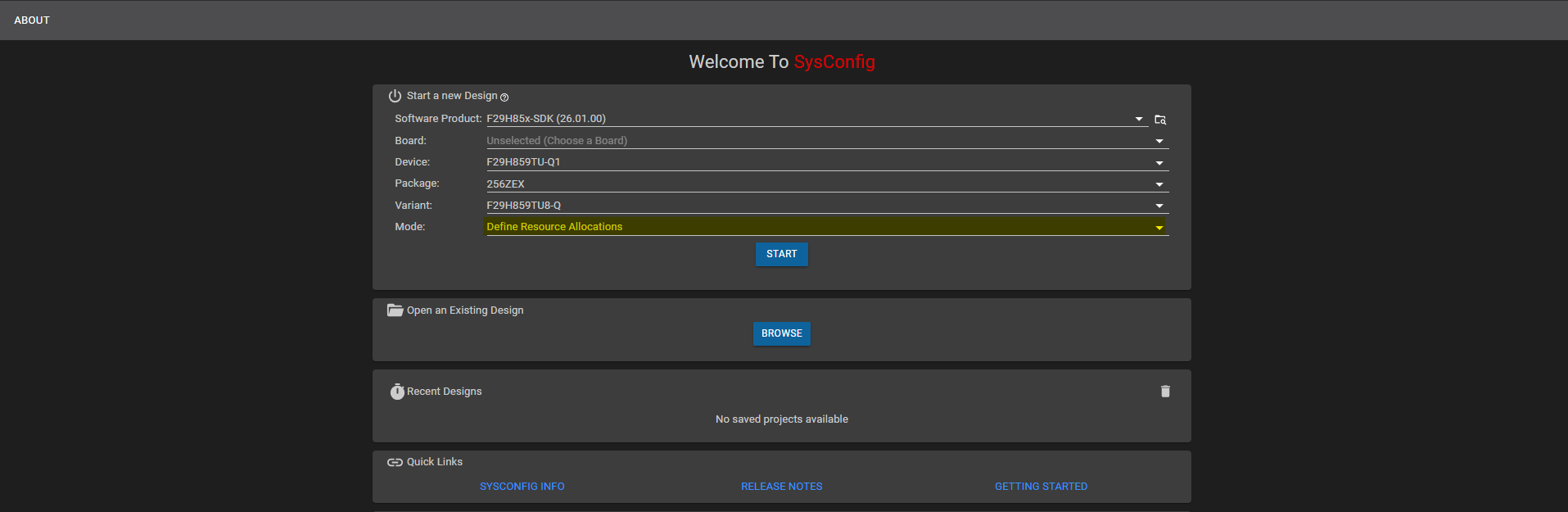Click the 'Start a new Design' heading text
Viewport: 1568px width, 512px height.
(452, 96)
